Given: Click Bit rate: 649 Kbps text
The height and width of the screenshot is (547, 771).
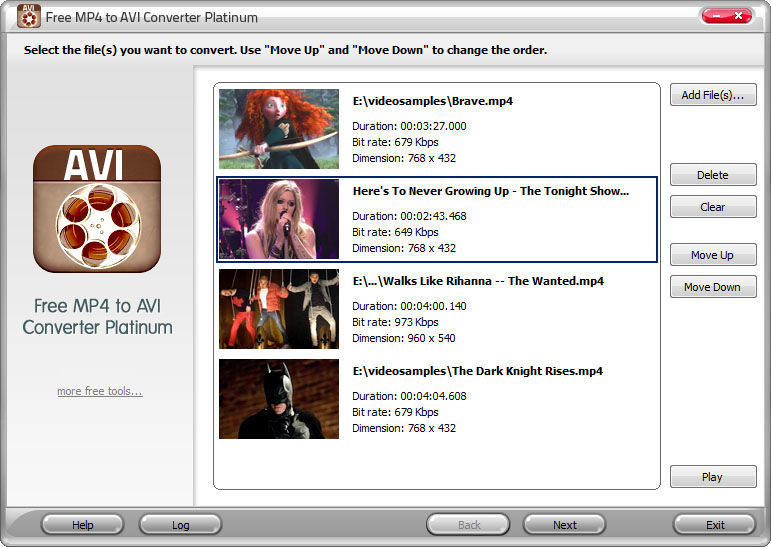Looking at the screenshot, I should click(395, 232).
